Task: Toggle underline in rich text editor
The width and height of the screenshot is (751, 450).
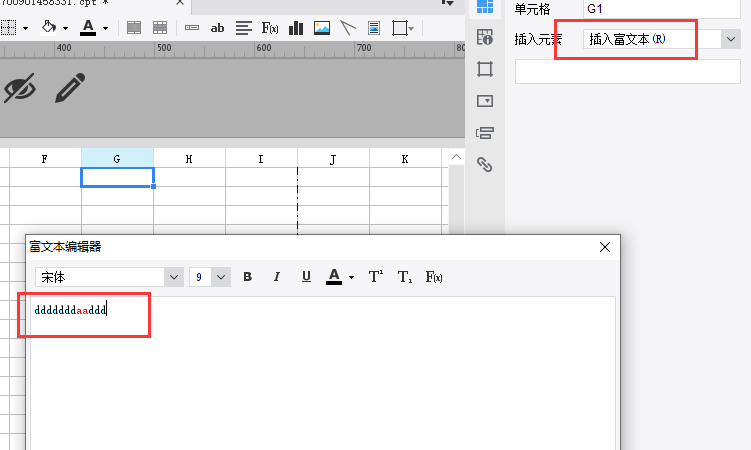Action: (307, 277)
